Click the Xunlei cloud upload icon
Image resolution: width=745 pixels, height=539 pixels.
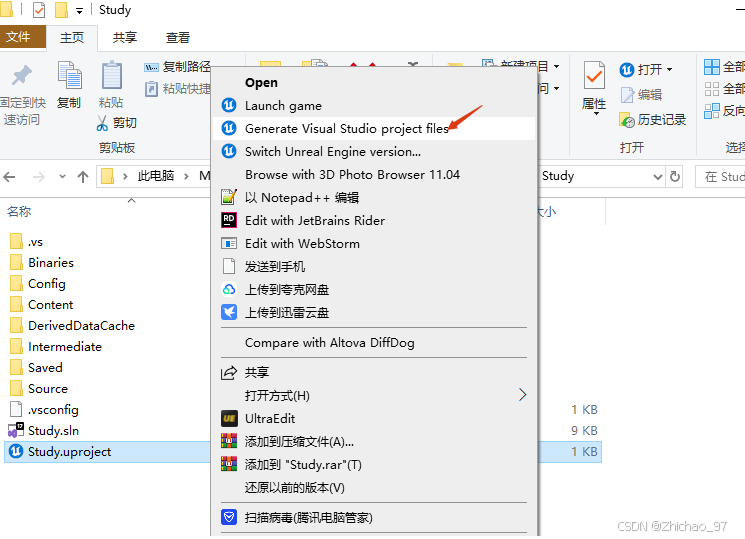pyautogui.click(x=229, y=313)
